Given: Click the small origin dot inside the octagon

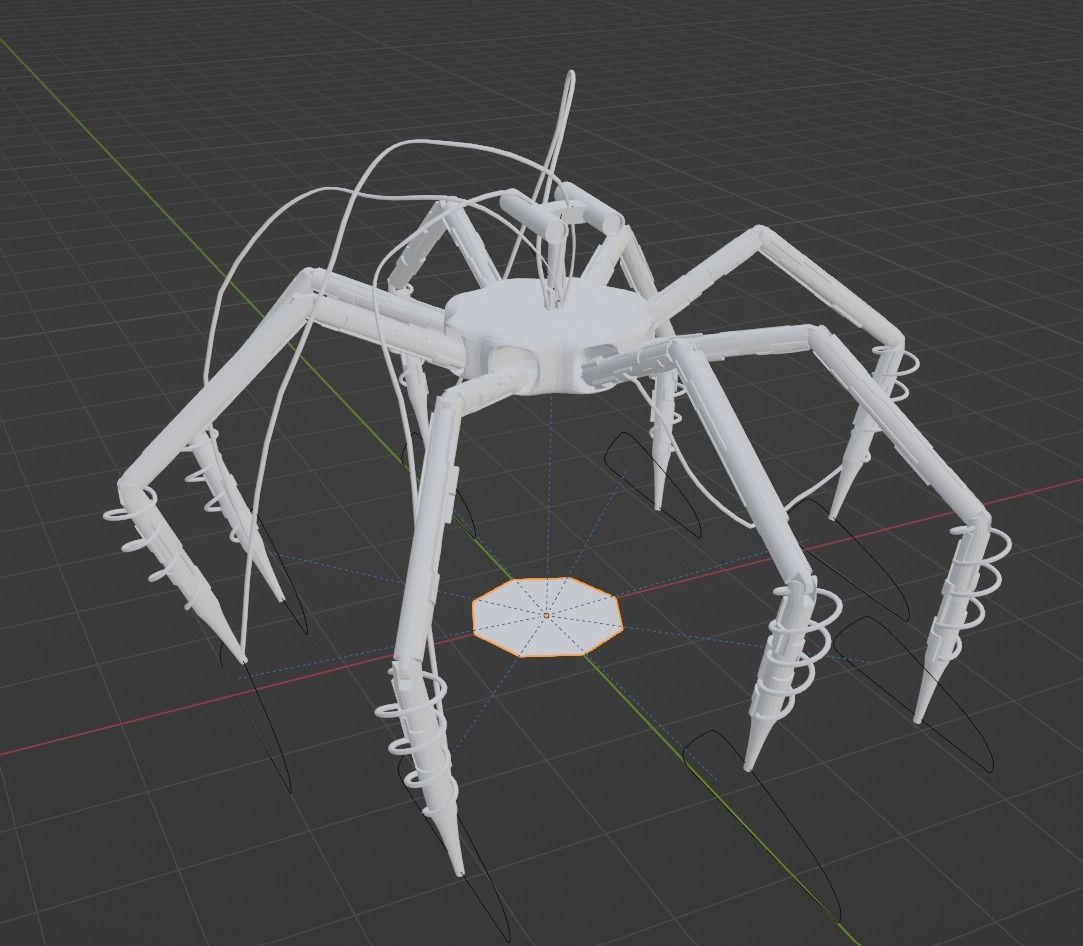Looking at the screenshot, I should tap(548, 616).
